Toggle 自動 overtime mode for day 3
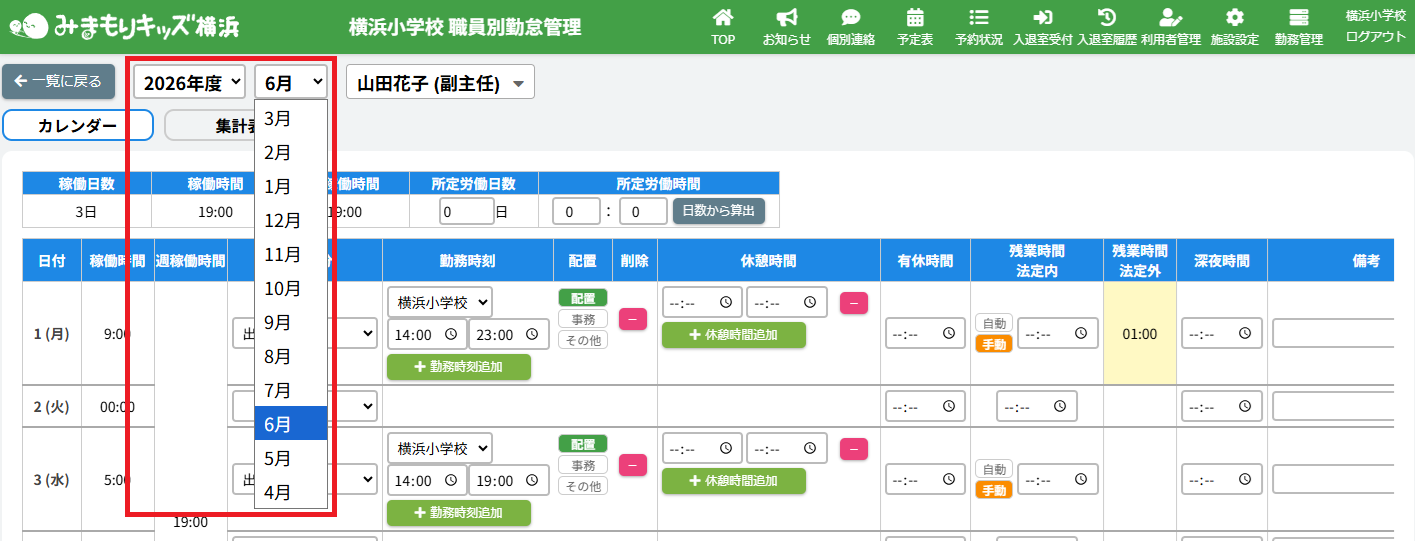The image size is (1415, 541). pyautogui.click(x=994, y=469)
